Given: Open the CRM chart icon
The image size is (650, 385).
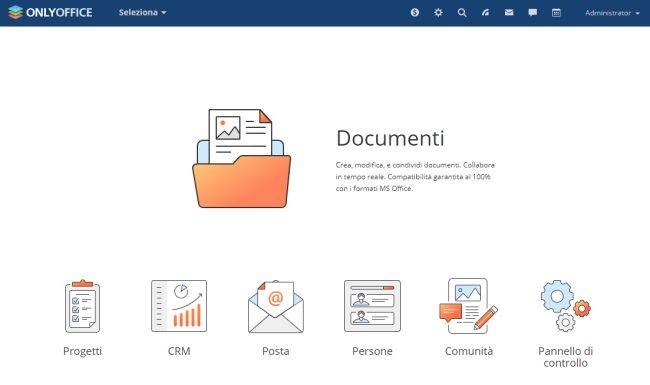Looking at the screenshot, I should coord(179,306).
